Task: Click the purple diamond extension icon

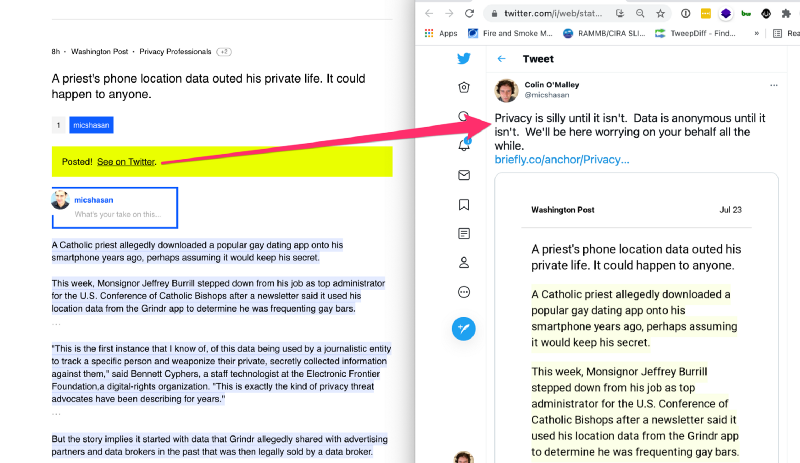Action: (x=726, y=14)
